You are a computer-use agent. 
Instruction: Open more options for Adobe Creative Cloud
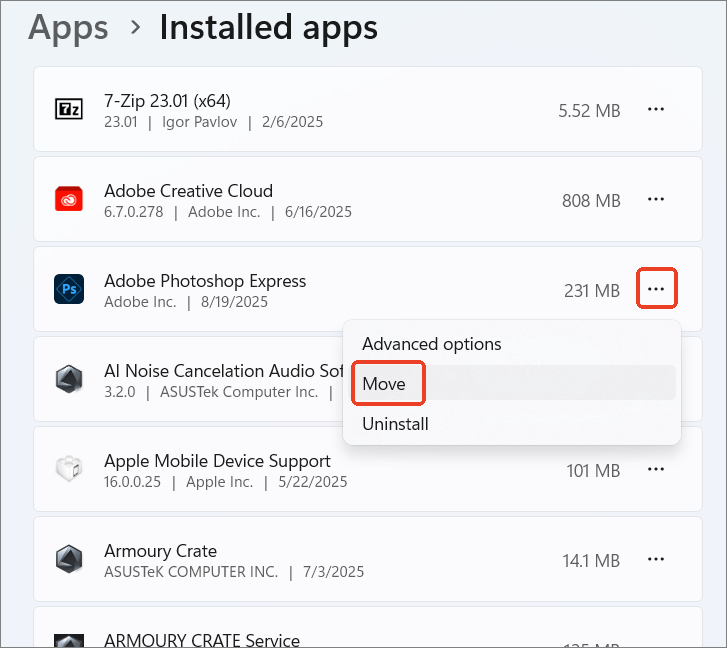(x=656, y=199)
